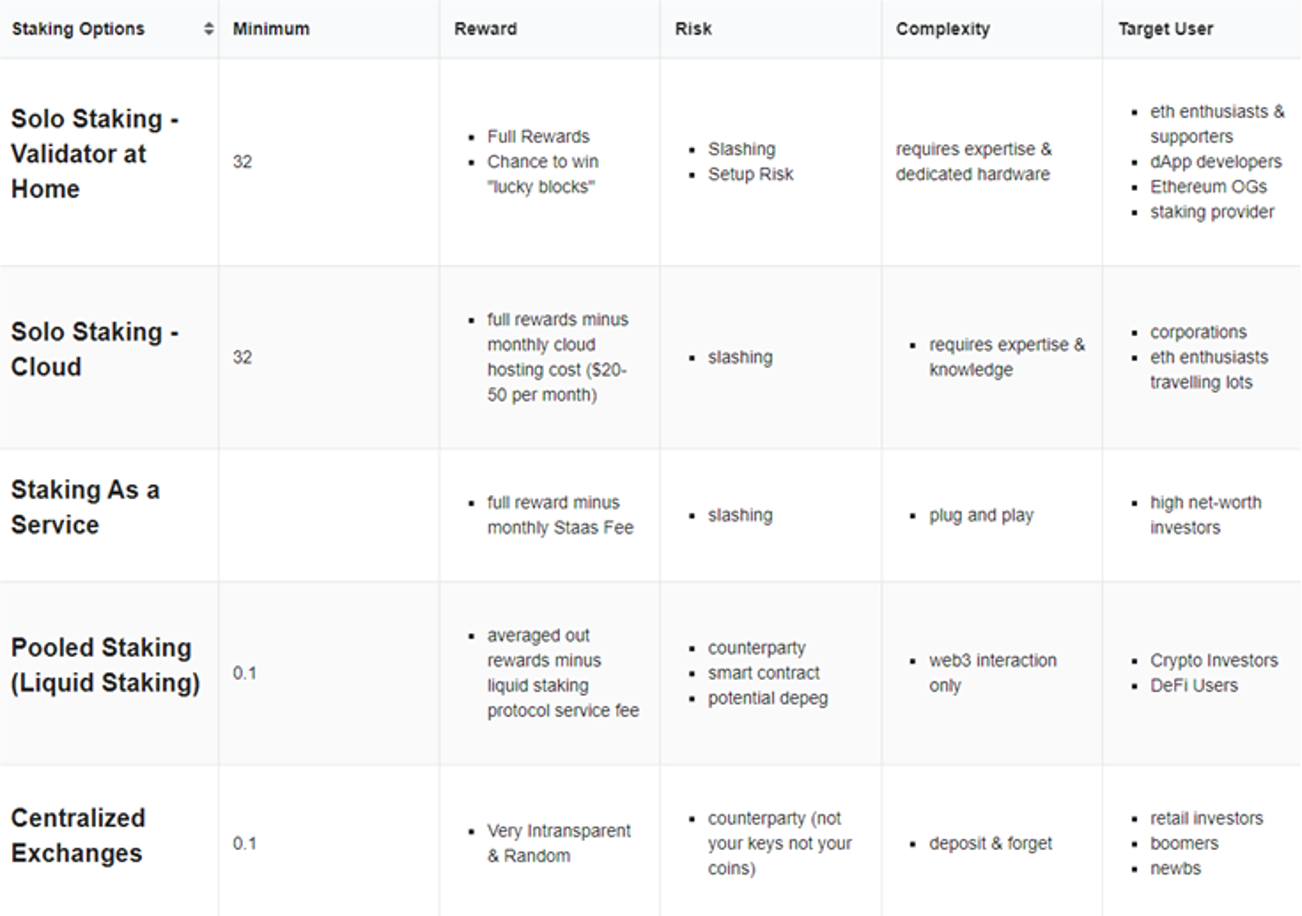Screen dimensions: 1302x916
Task: Select the Reward column header
Action: point(485,29)
